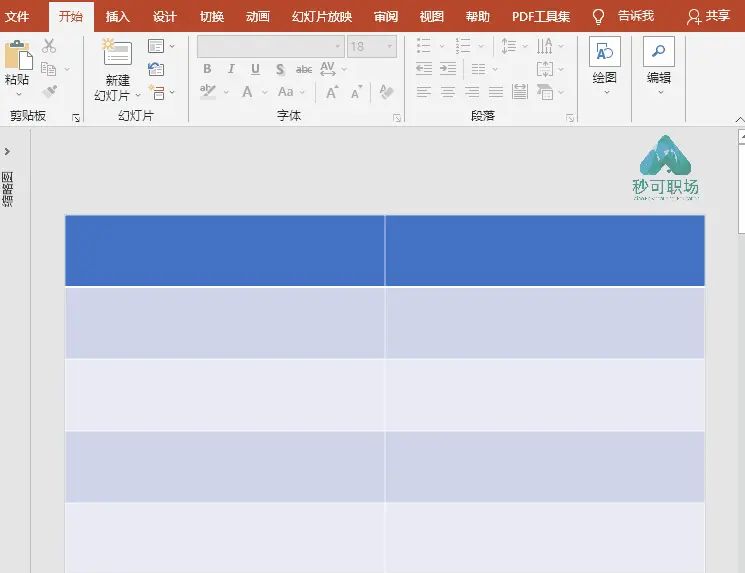Click the Add Columns icon

(478, 69)
